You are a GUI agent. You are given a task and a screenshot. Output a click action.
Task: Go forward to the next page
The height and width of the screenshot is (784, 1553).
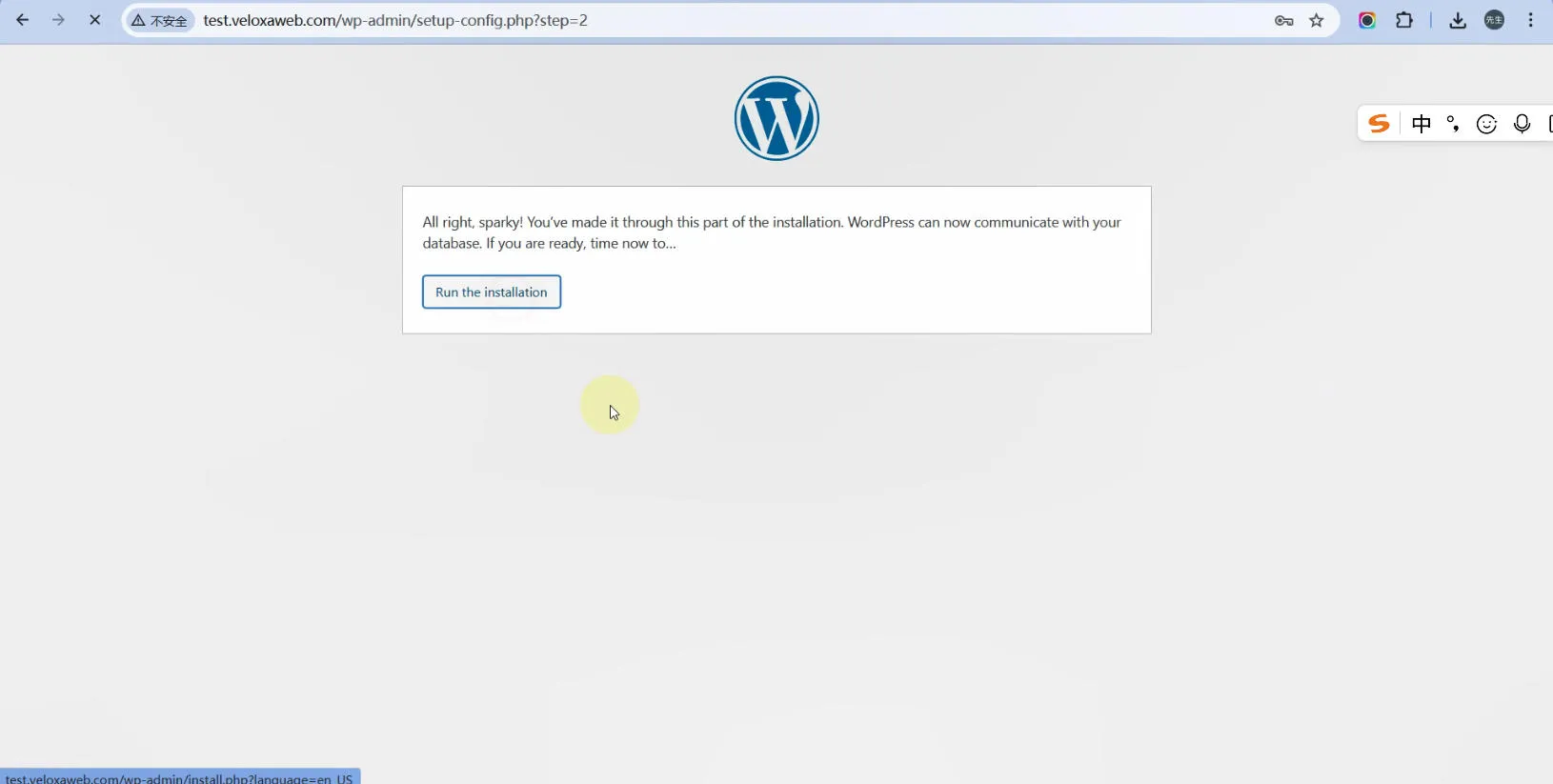(x=59, y=20)
